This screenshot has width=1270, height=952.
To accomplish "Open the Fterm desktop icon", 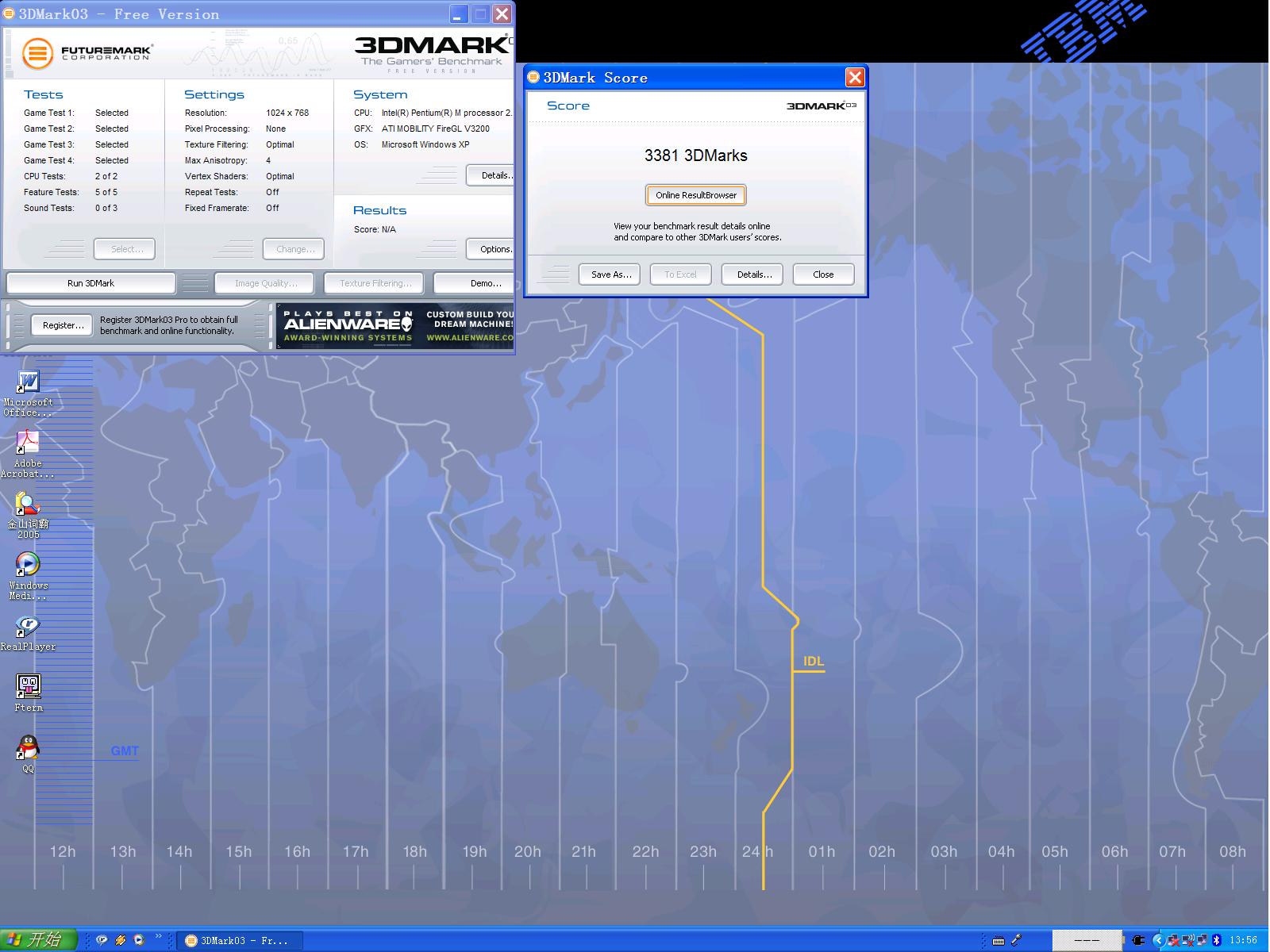I will [x=28, y=687].
